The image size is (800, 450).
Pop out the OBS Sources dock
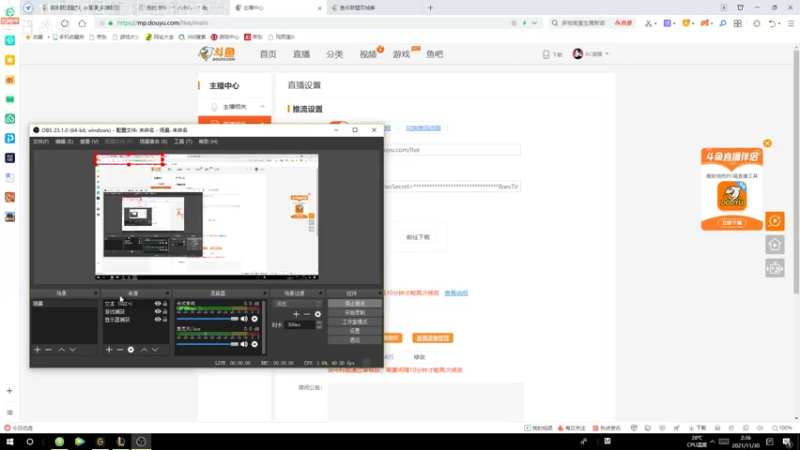(167, 293)
